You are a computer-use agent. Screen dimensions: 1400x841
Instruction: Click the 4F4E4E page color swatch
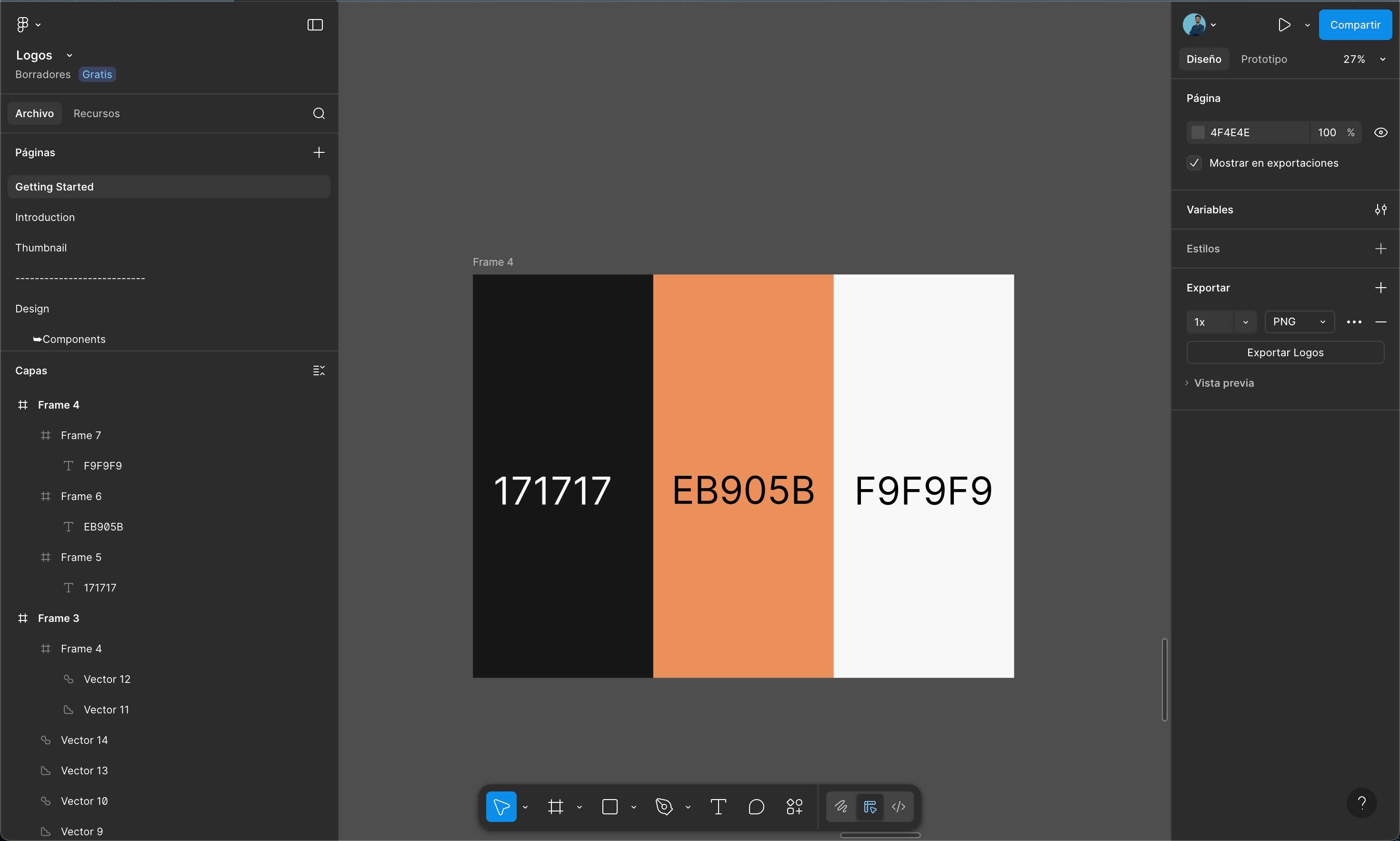coord(1197,132)
